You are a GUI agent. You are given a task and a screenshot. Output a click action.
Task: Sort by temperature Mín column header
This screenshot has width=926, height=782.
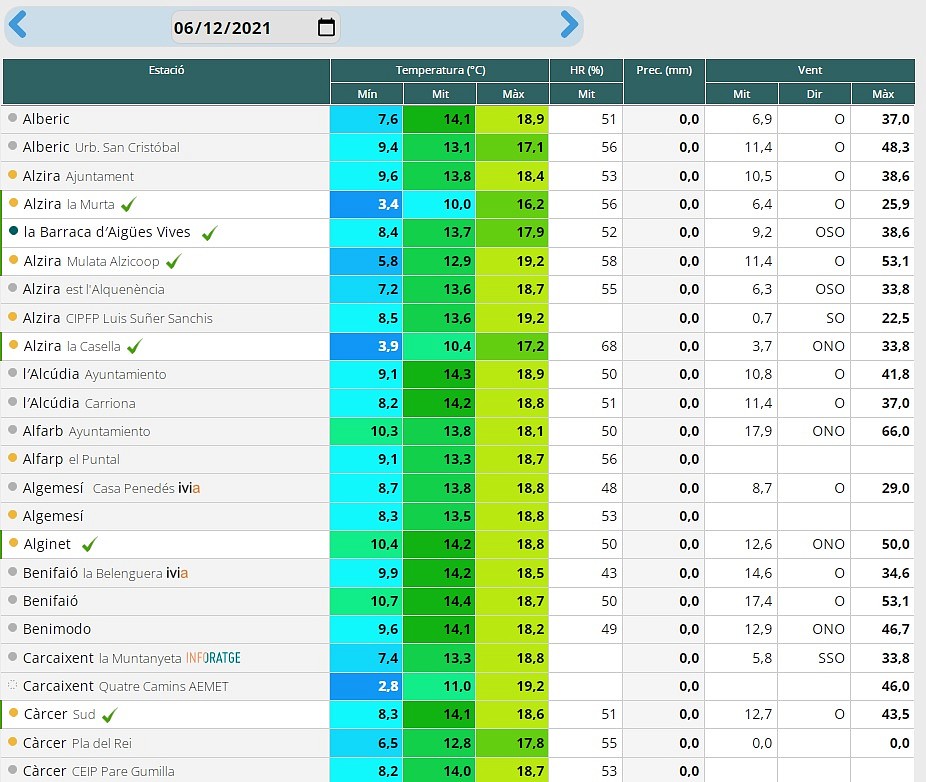(x=367, y=94)
